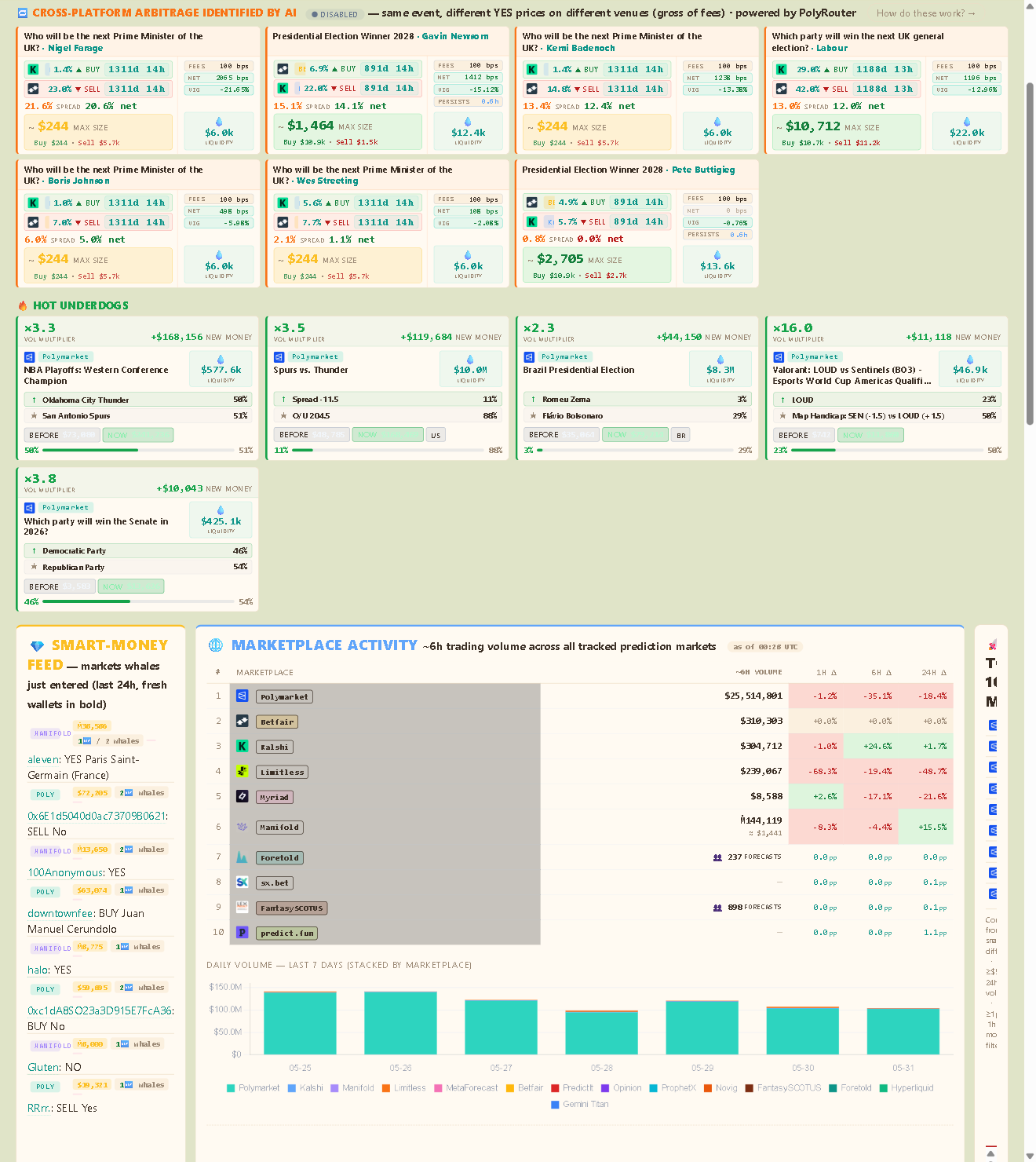This screenshot has height=1162, width=1036.
Task: Click the NBA Playoffs 50%–51% probability bar
Action: coord(137,450)
